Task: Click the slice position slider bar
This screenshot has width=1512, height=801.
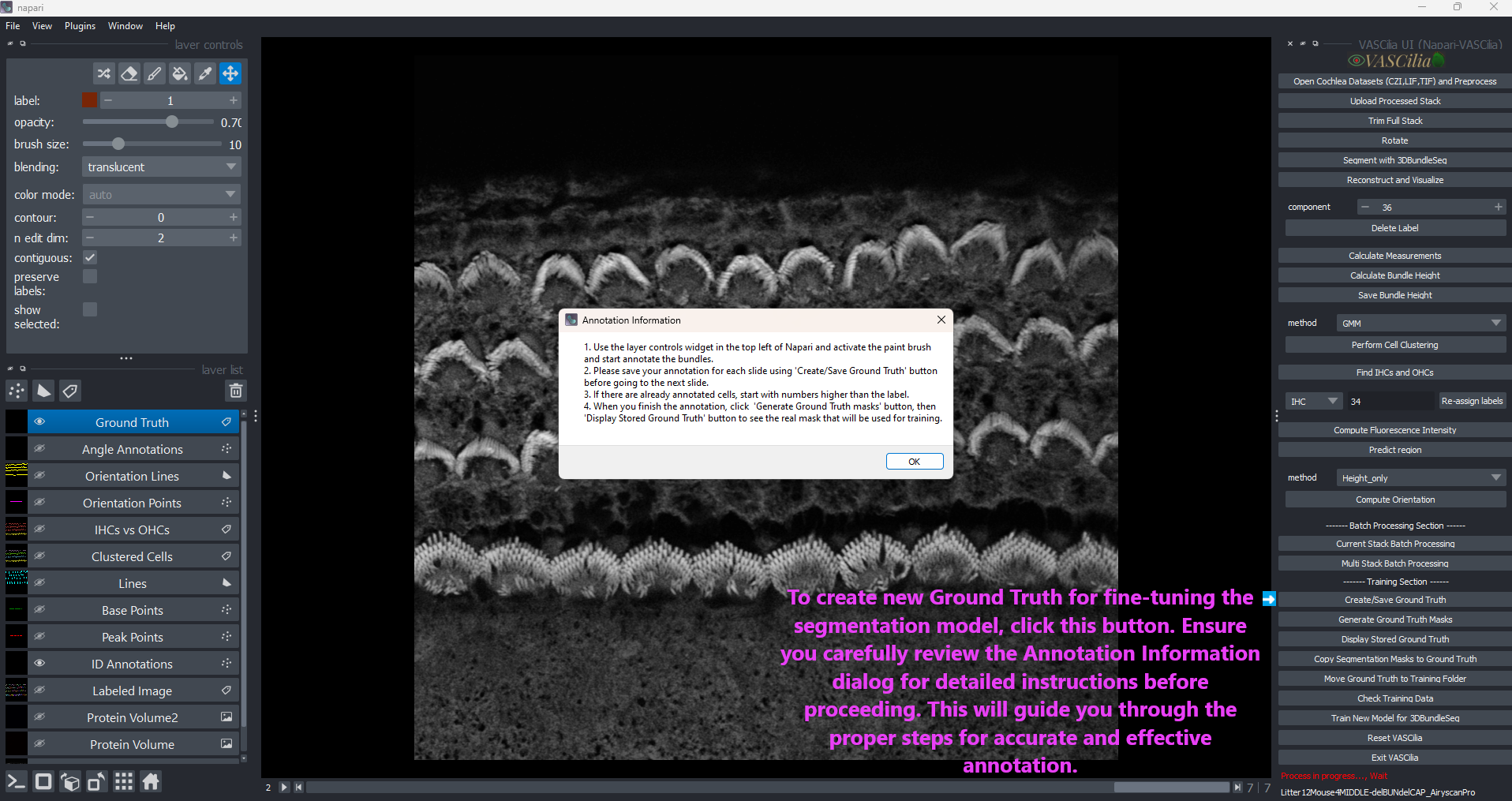Action: [768, 788]
